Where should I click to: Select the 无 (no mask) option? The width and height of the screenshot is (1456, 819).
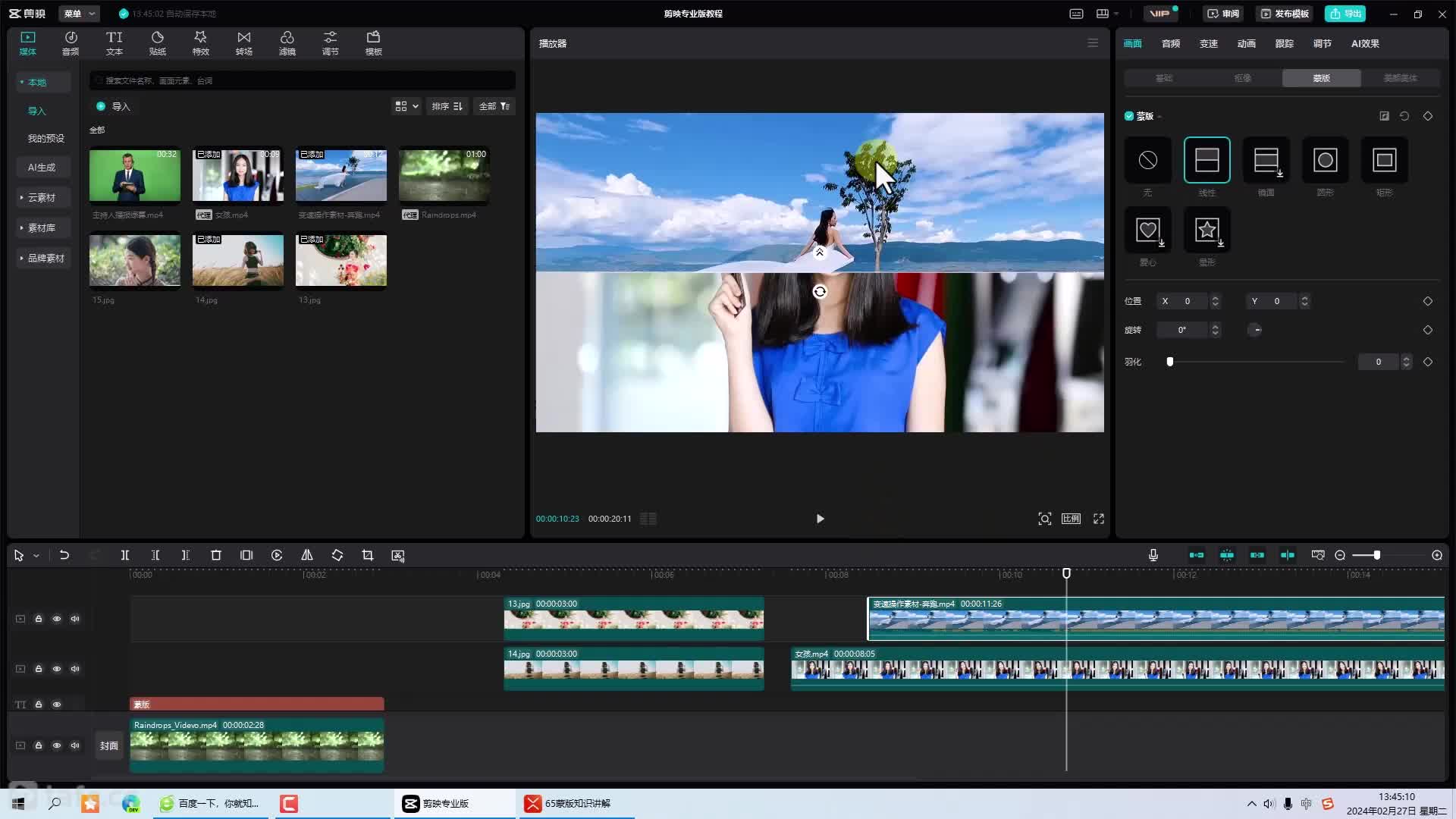[x=1147, y=160]
